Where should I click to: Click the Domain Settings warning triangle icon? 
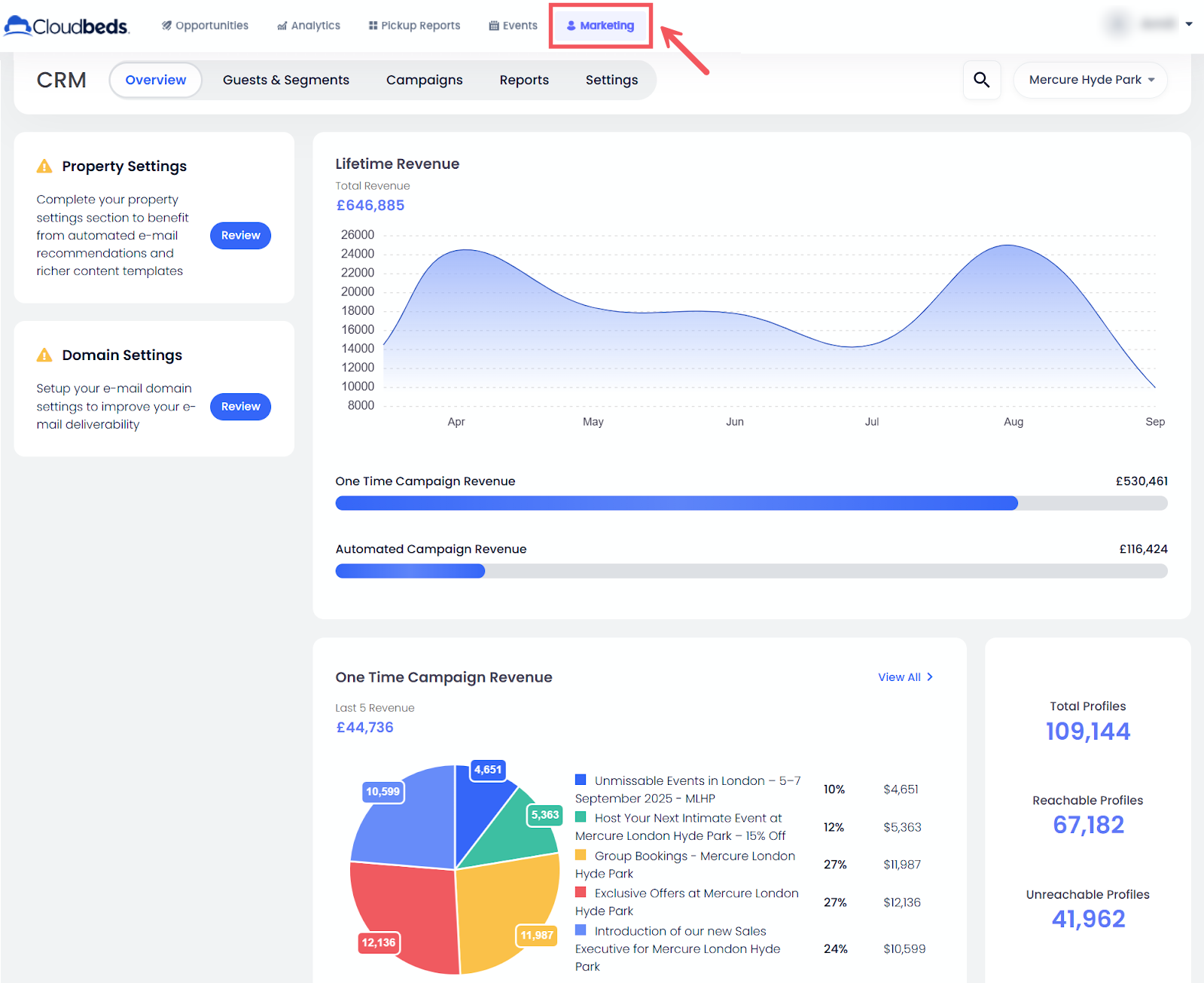point(44,355)
